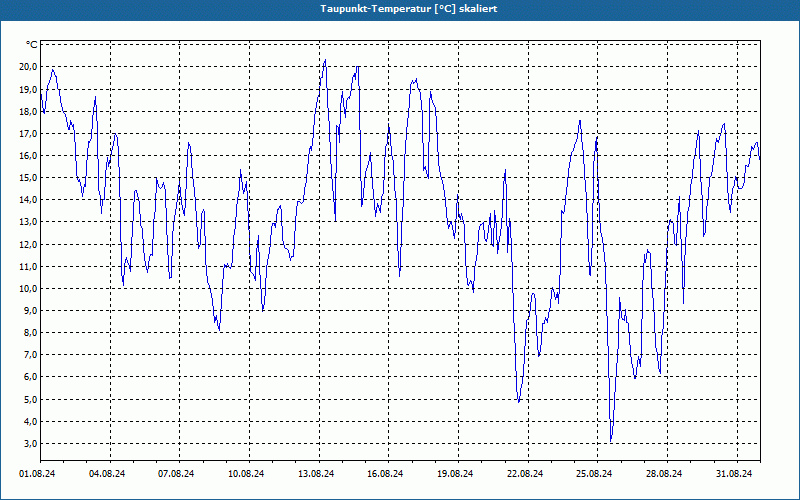The width and height of the screenshot is (800, 500).
Task: Click the 11,0 y-axis label
Action: coord(28,266)
